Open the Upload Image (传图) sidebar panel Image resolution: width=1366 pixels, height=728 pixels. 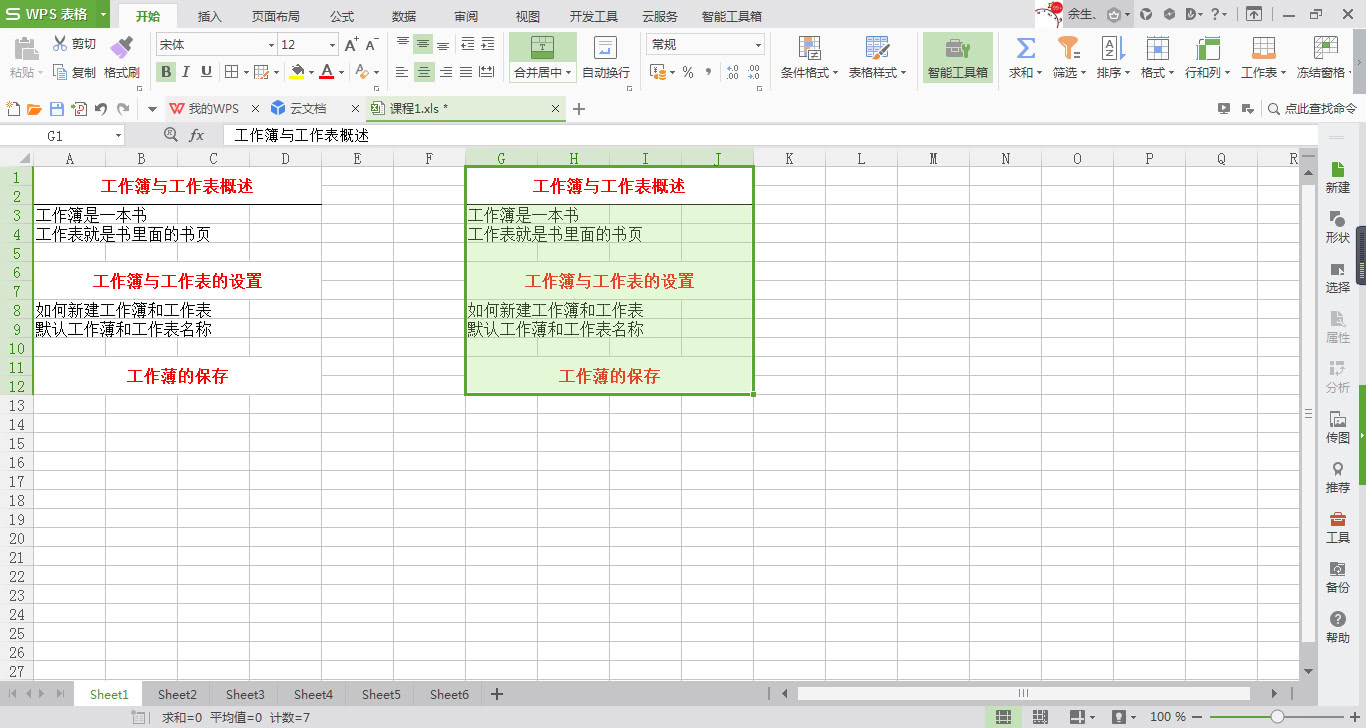pos(1337,427)
